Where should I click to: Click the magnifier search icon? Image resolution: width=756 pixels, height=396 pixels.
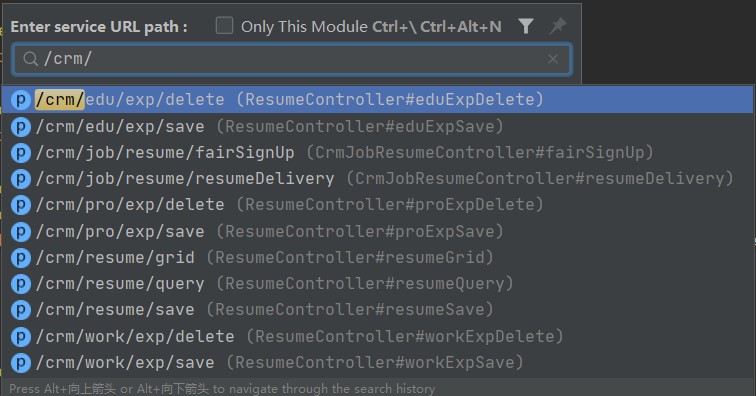[31, 59]
